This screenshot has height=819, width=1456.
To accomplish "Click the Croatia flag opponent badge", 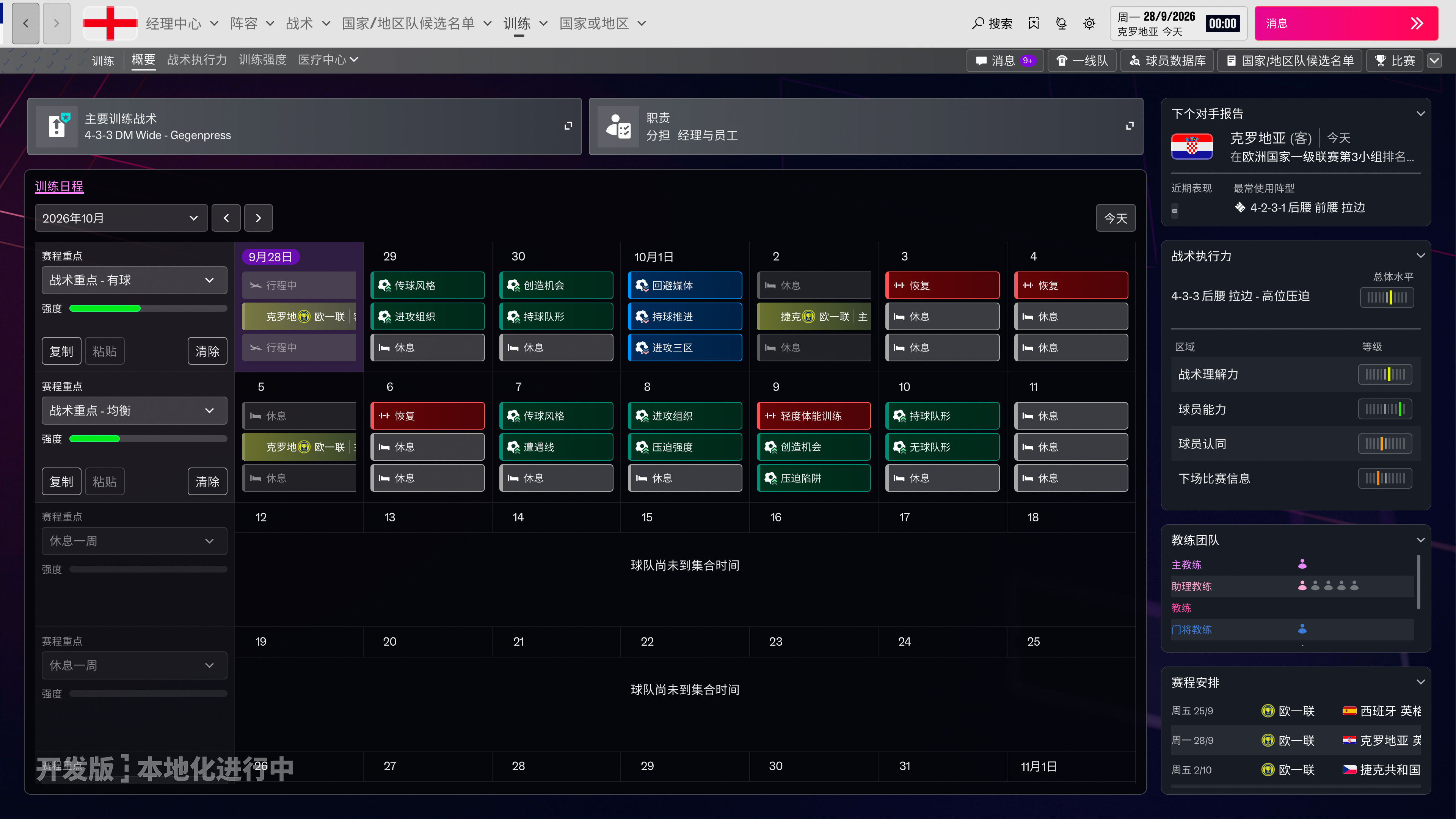I will pyautogui.click(x=1191, y=147).
